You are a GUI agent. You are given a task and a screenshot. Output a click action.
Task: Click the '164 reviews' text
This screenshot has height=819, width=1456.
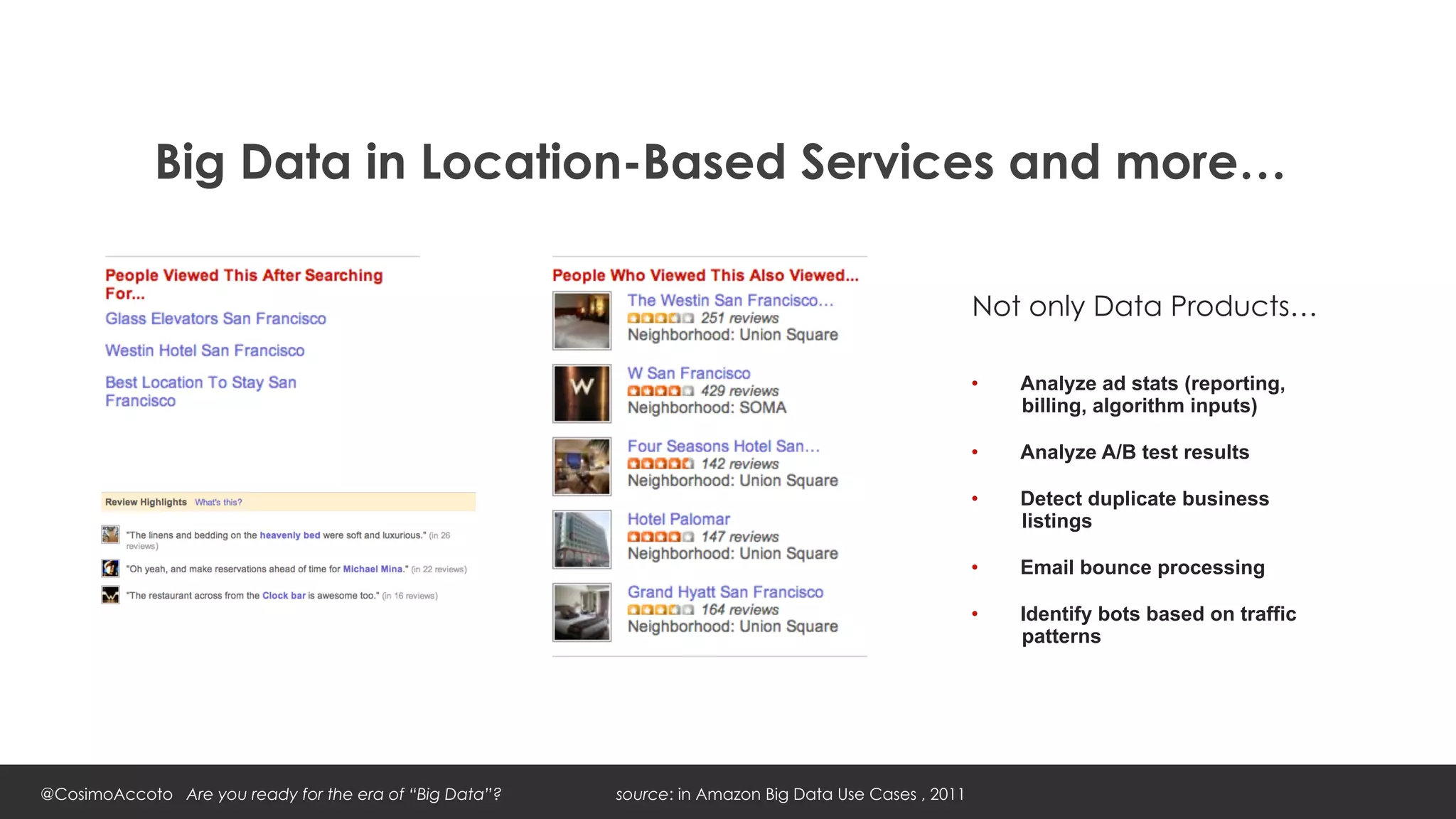[739, 610]
